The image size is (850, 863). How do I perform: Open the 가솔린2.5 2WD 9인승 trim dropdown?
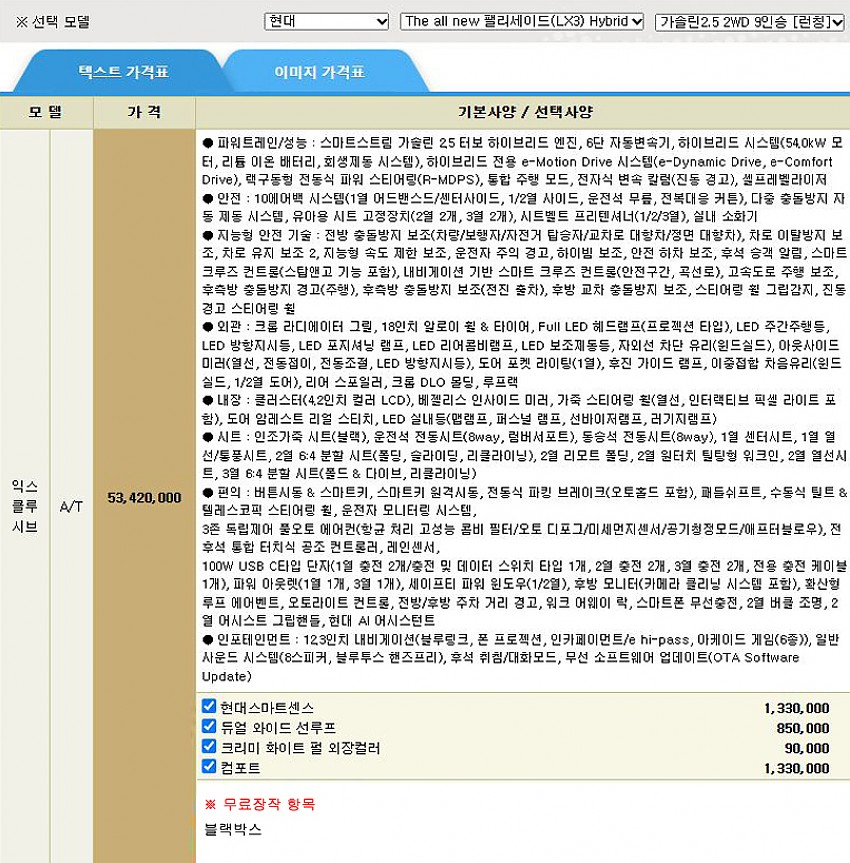click(x=749, y=21)
